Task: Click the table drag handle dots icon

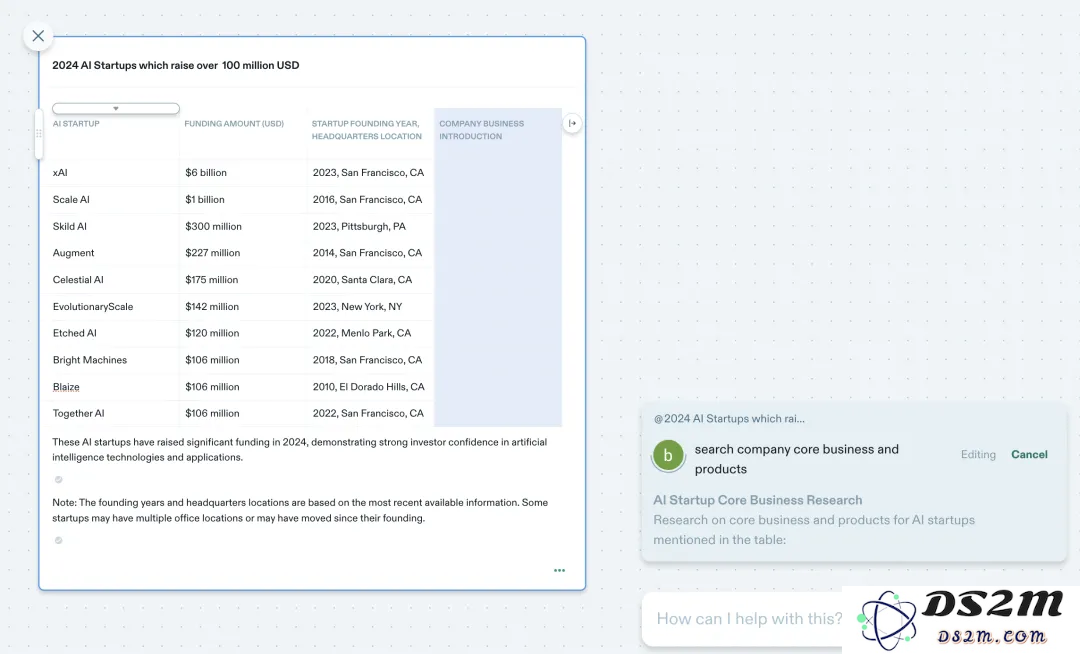Action: [39, 134]
